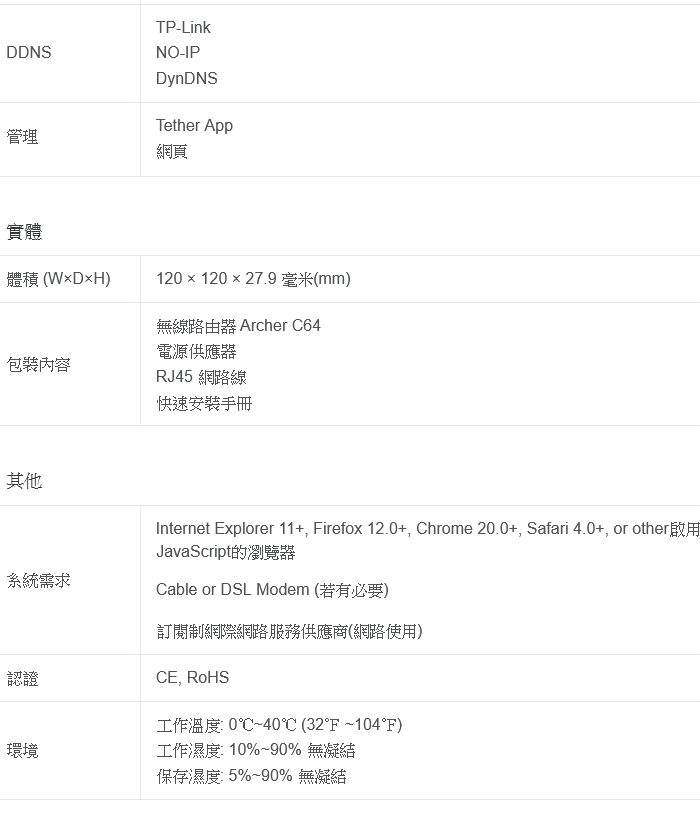Click the TP-Link DDNS entry

point(183,27)
